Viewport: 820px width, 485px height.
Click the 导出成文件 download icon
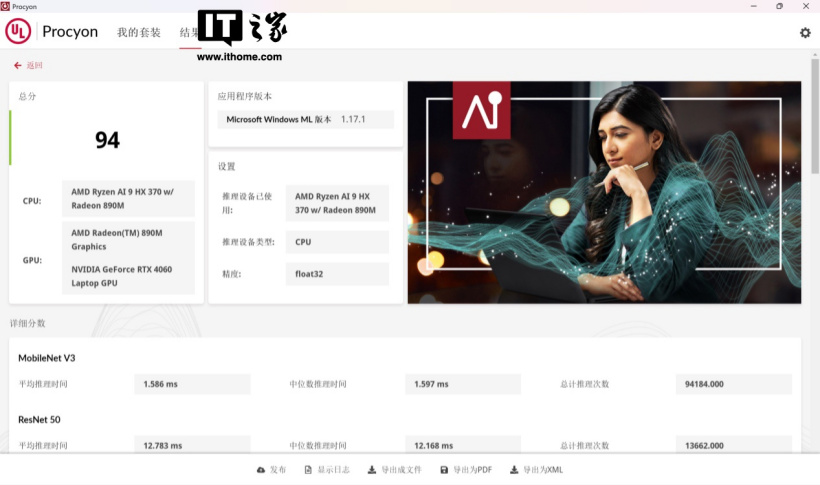click(372, 470)
